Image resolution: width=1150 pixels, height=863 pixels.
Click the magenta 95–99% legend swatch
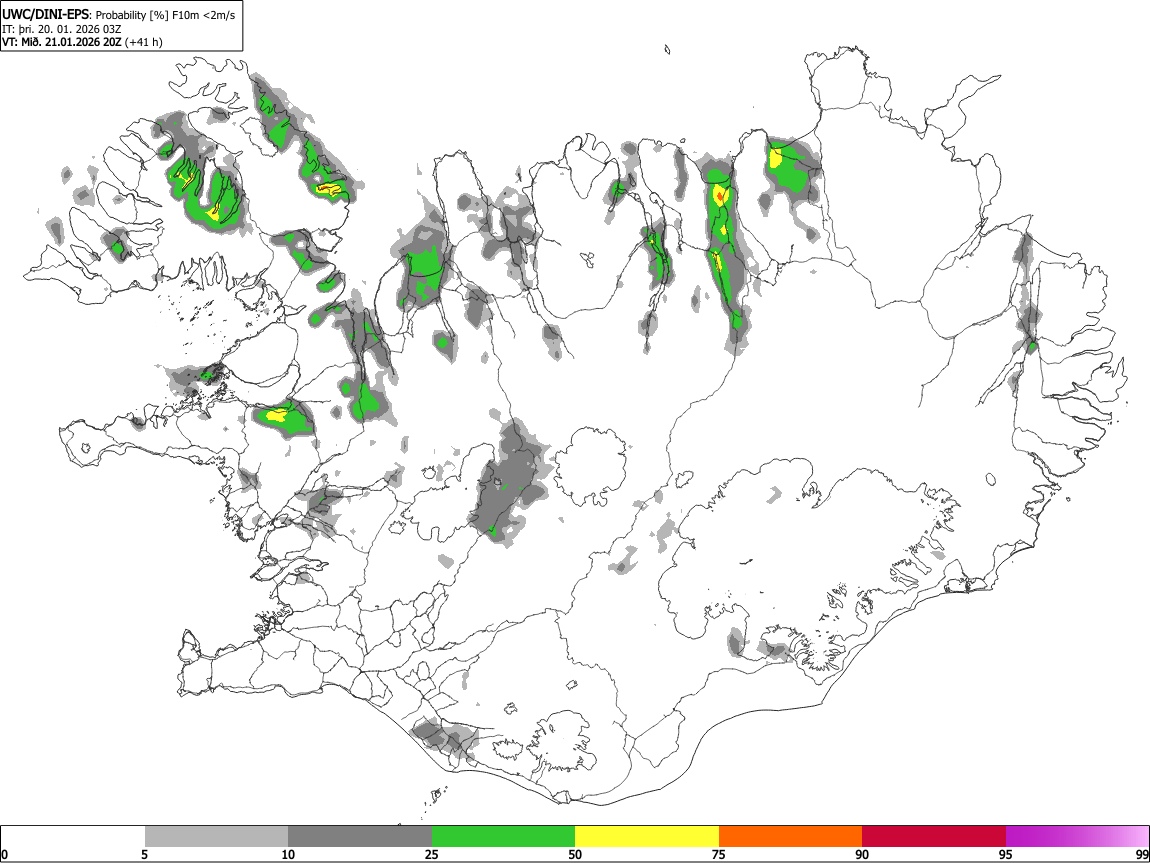tap(1077, 837)
